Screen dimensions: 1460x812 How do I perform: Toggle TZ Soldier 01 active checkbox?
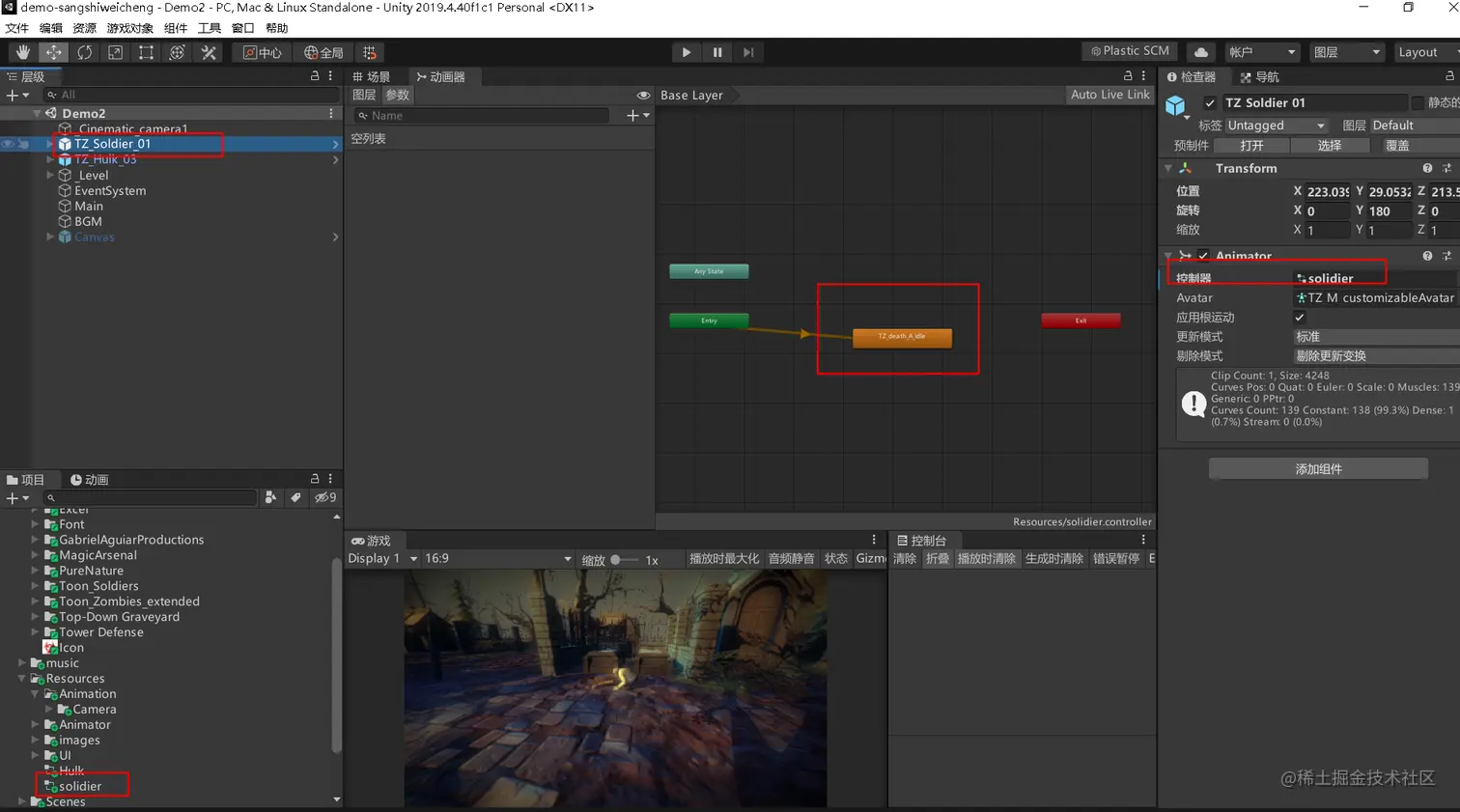pyautogui.click(x=1210, y=102)
